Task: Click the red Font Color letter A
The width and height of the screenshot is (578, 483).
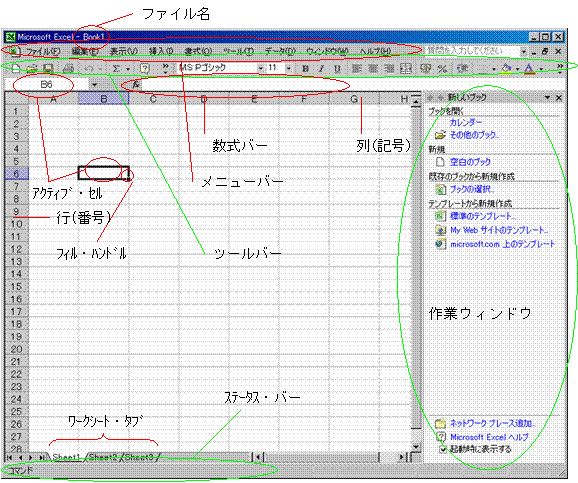Action: click(x=529, y=69)
